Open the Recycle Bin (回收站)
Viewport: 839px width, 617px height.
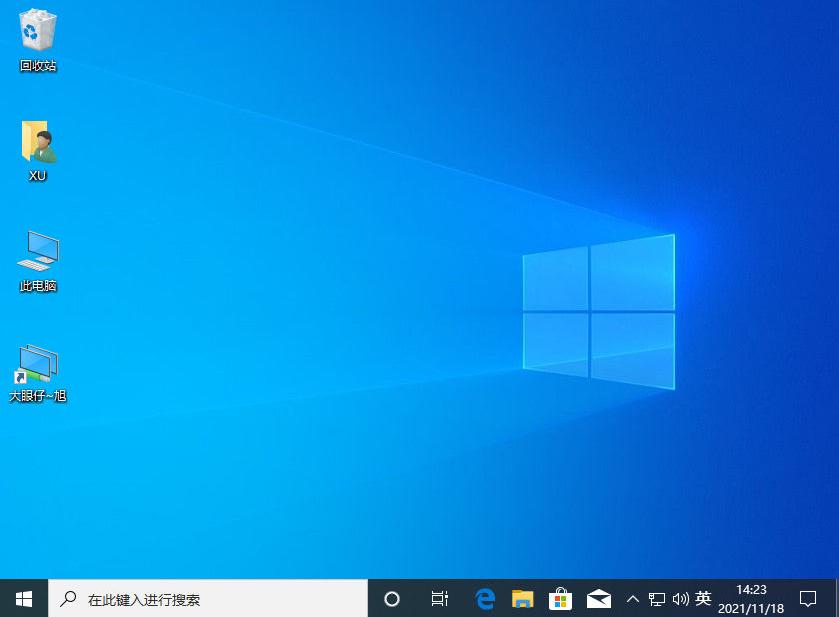click(x=37, y=30)
